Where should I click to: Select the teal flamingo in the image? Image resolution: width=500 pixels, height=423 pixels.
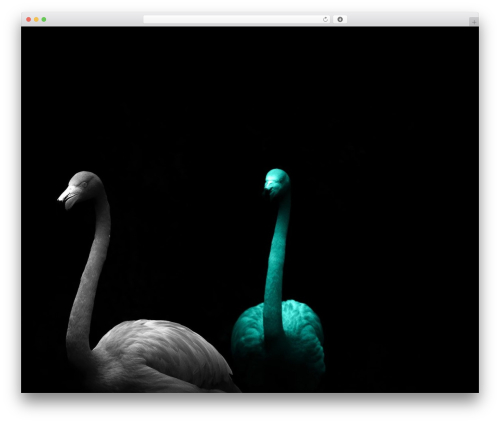[x=278, y=277]
